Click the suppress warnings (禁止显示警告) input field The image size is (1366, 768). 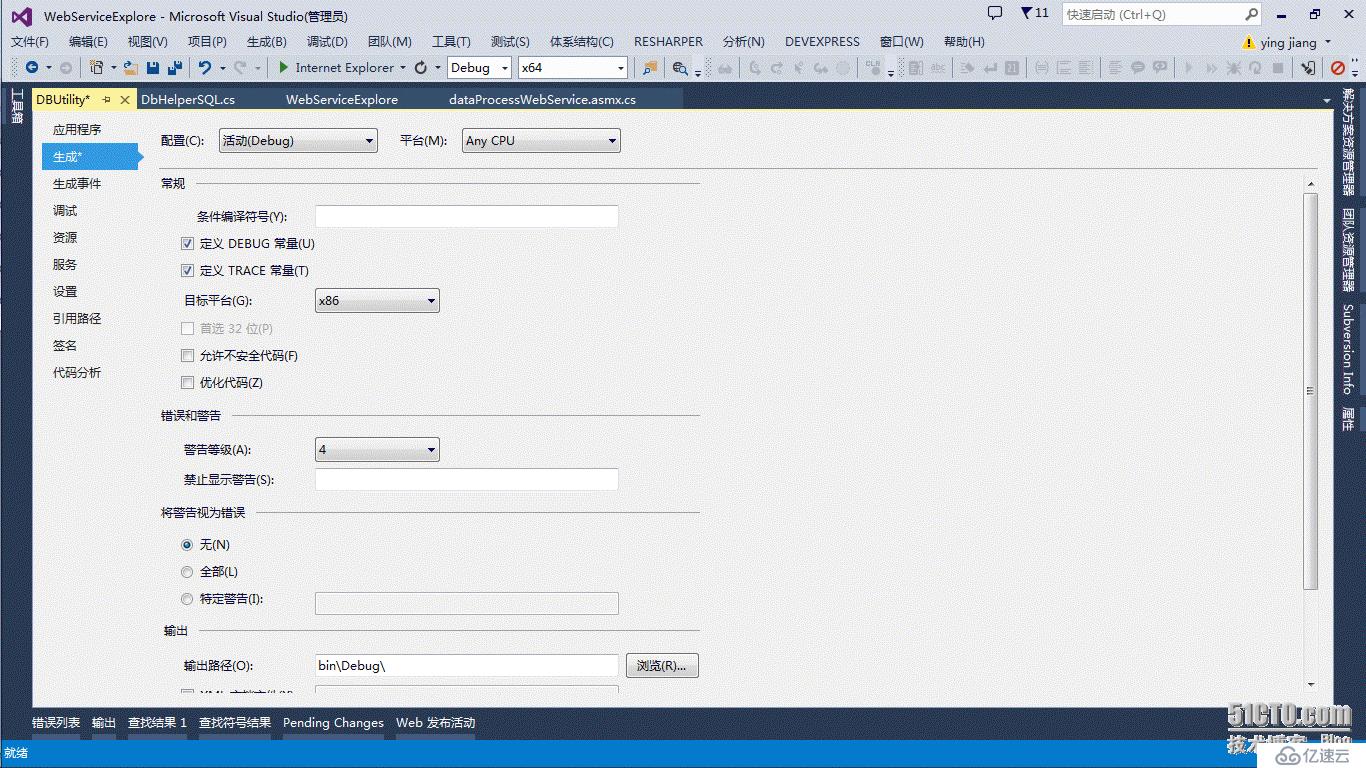466,479
